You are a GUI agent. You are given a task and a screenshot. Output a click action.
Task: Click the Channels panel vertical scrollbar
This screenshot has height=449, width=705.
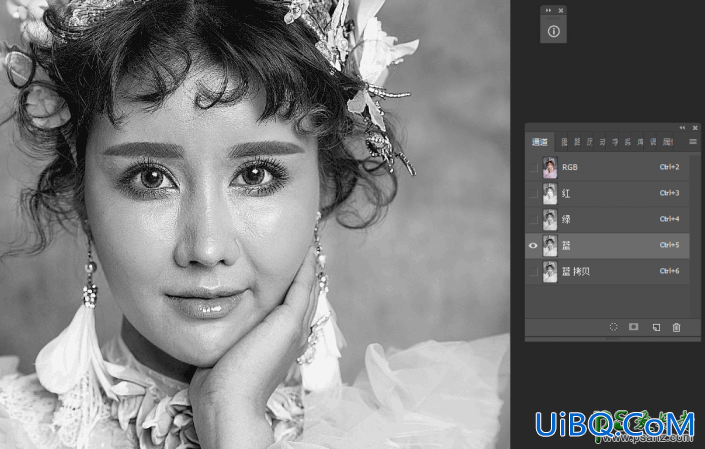[x=695, y=235]
